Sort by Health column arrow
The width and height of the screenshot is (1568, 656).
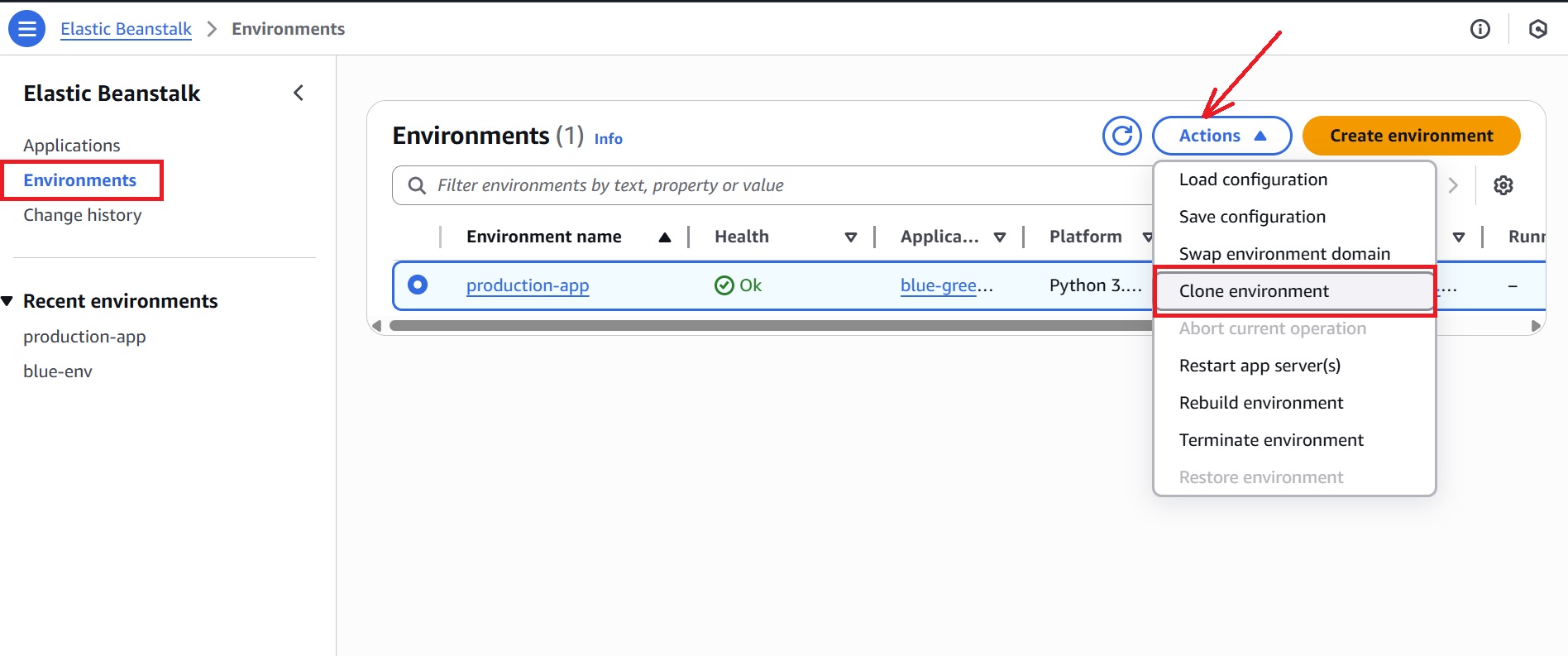coord(850,237)
